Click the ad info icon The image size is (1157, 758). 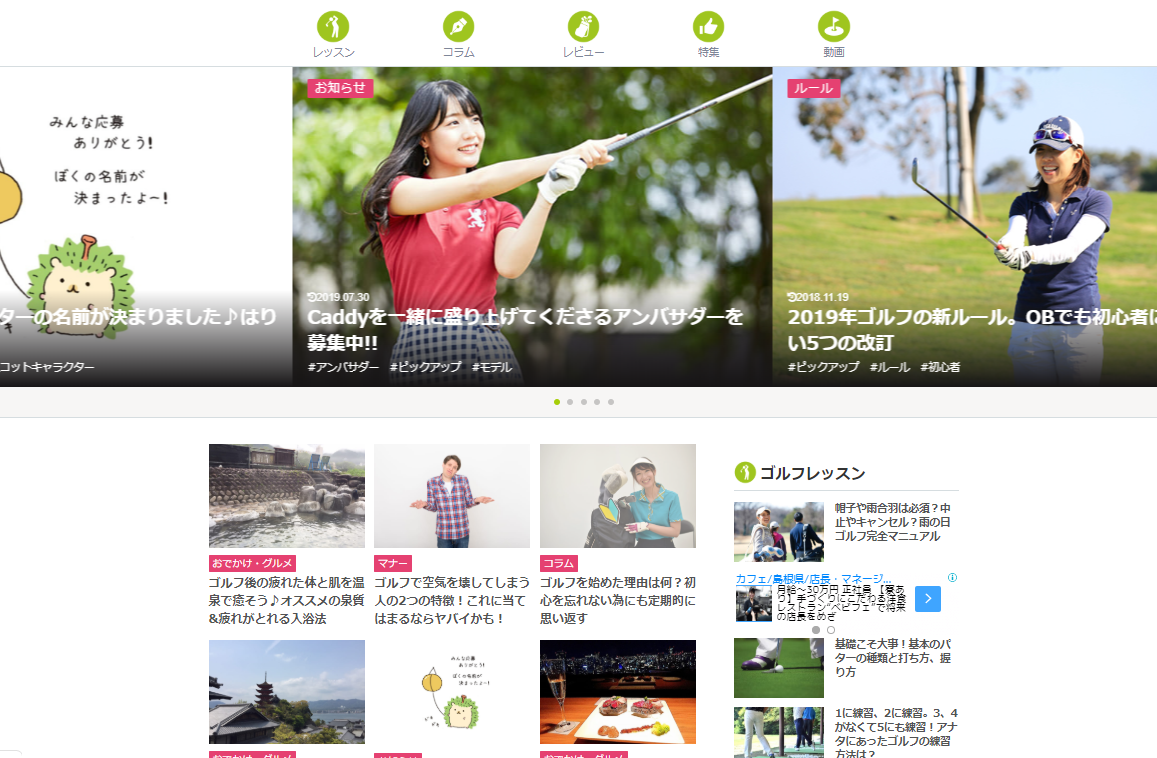coord(952,578)
